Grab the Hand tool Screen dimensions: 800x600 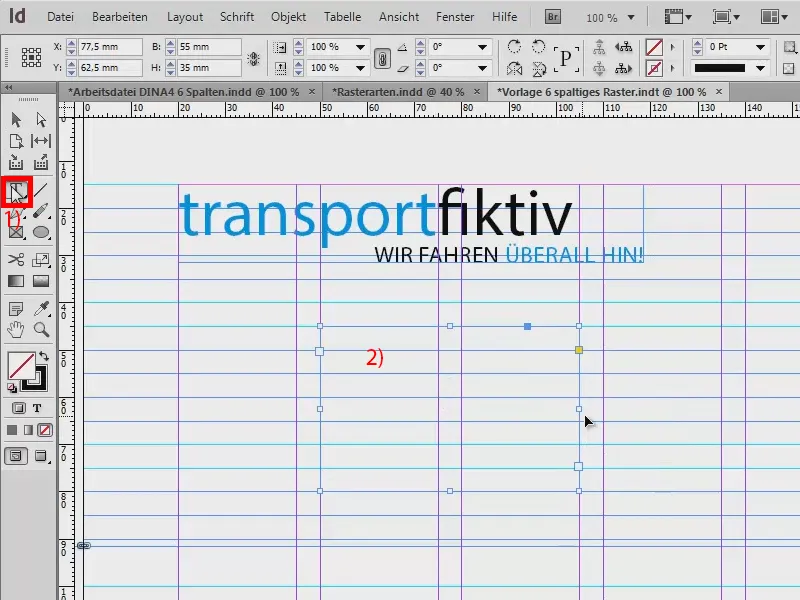point(16,330)
